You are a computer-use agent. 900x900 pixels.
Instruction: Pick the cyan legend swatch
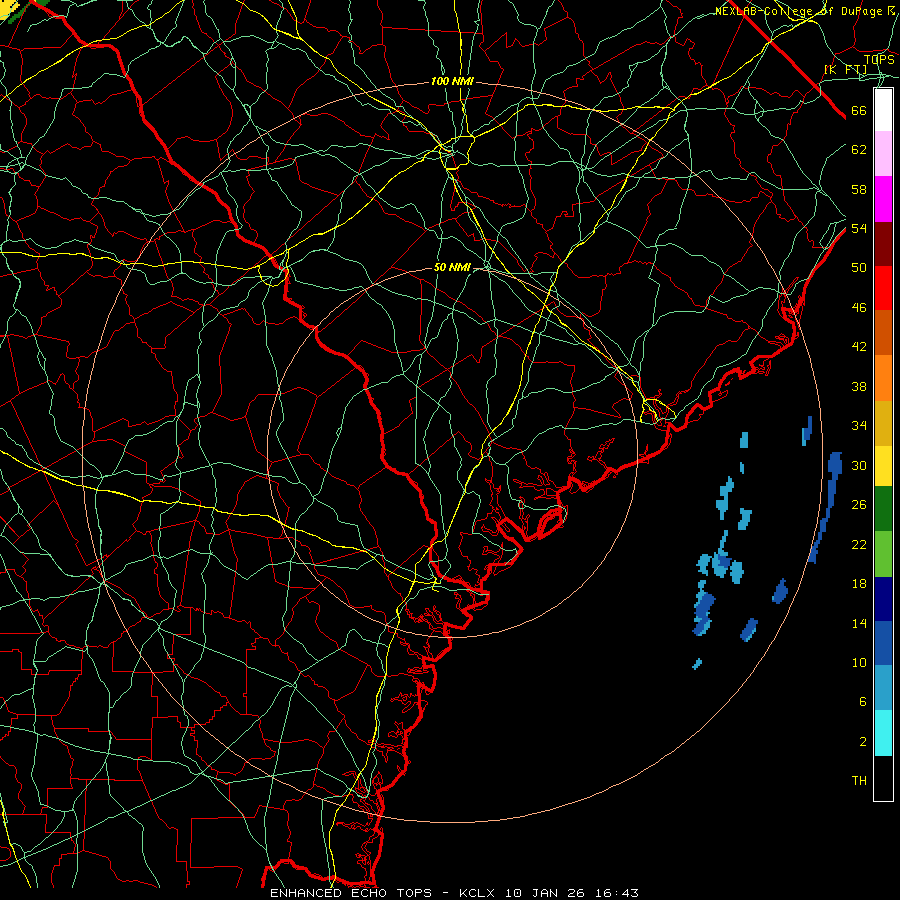[x=883, y=733]
